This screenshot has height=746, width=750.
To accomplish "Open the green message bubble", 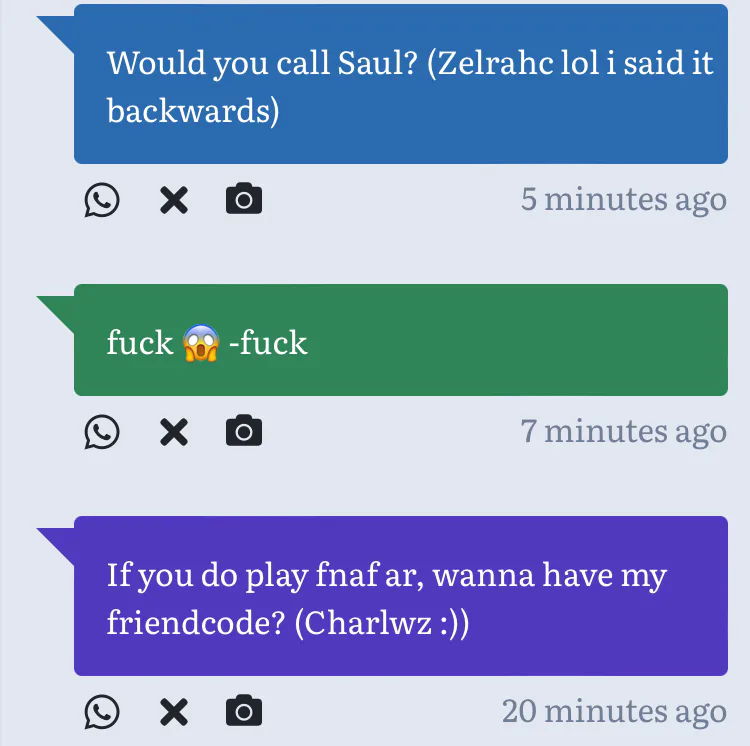I will [x=401, y=340].
